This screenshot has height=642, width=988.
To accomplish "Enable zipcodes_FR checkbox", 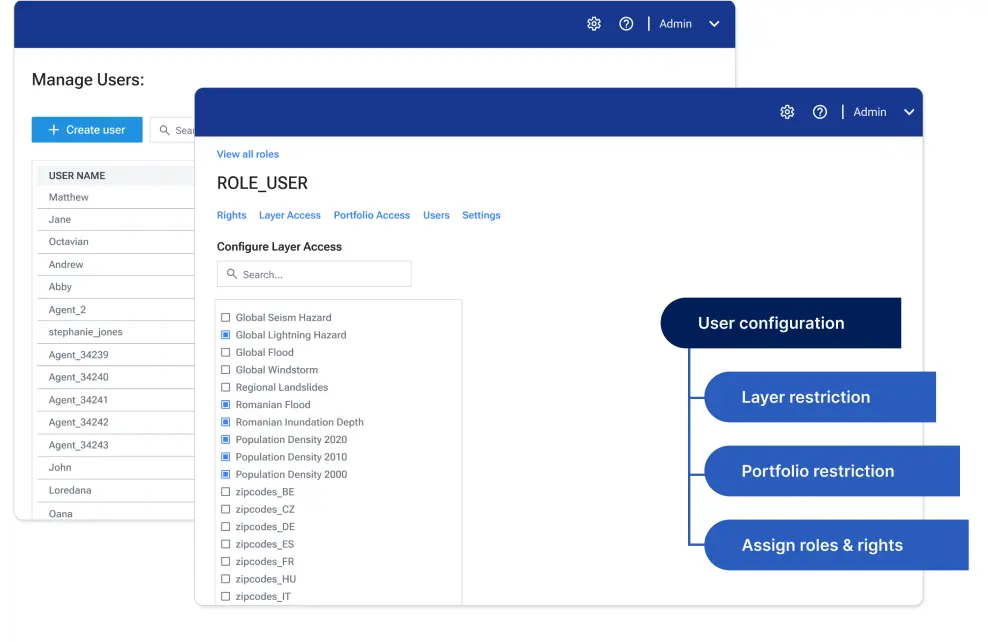I will pos(226,562).
